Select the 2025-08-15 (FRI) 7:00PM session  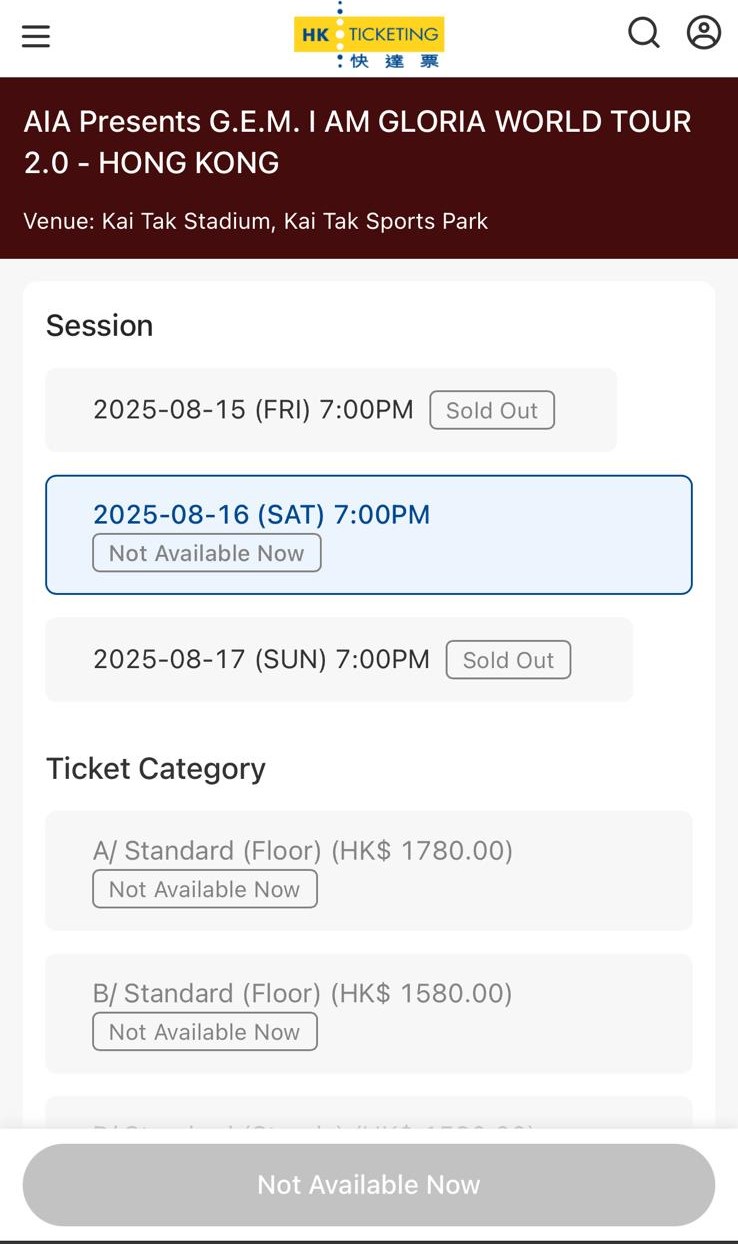click(x=253, y=410)
